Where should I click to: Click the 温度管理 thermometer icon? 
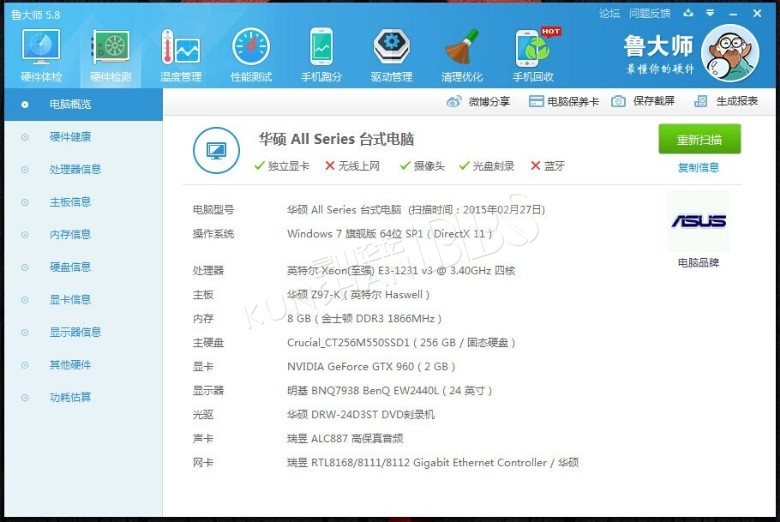tap(180, 53)
